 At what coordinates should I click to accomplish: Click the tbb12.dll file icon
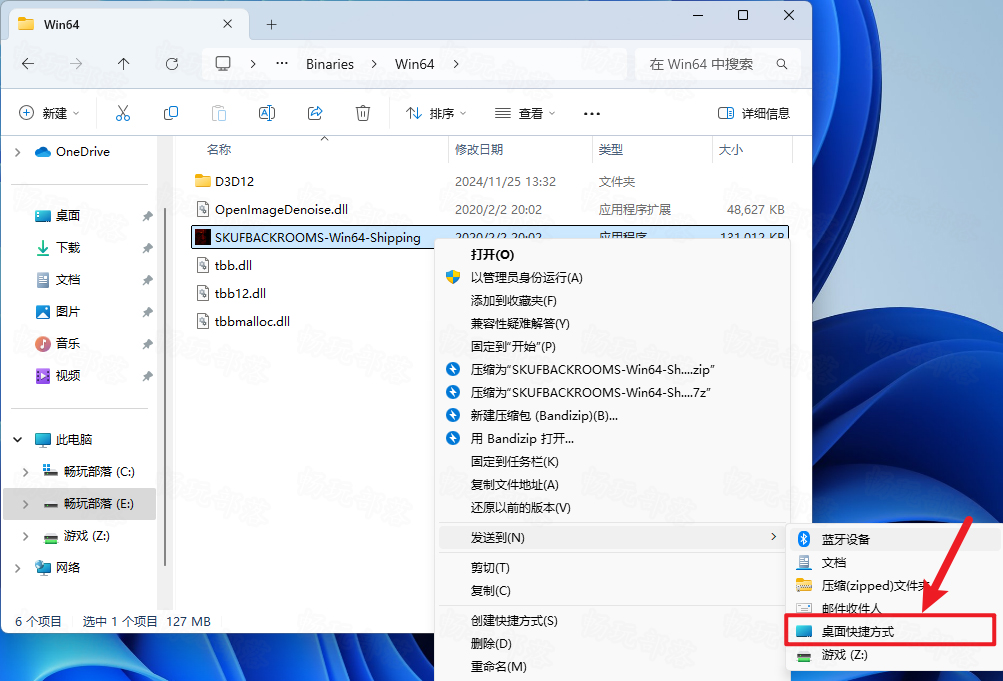[x=203, y=294]
